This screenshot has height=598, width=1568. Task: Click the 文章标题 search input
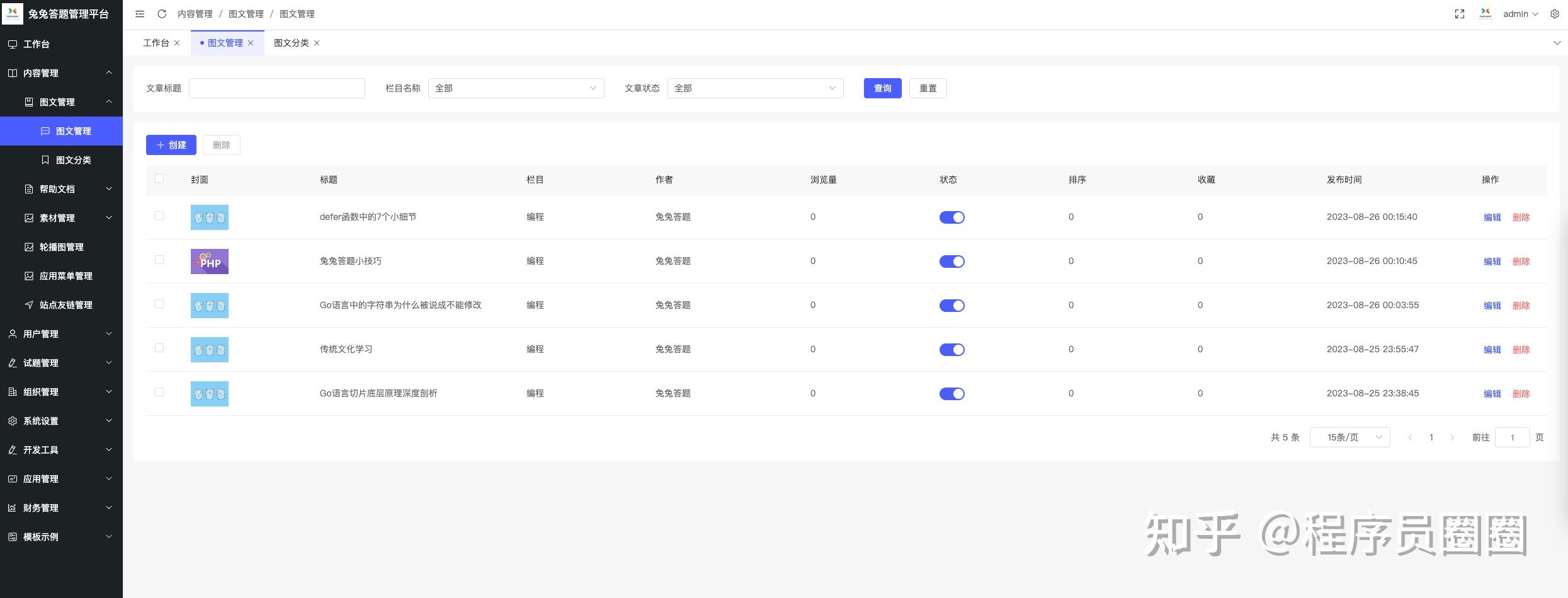277,88
